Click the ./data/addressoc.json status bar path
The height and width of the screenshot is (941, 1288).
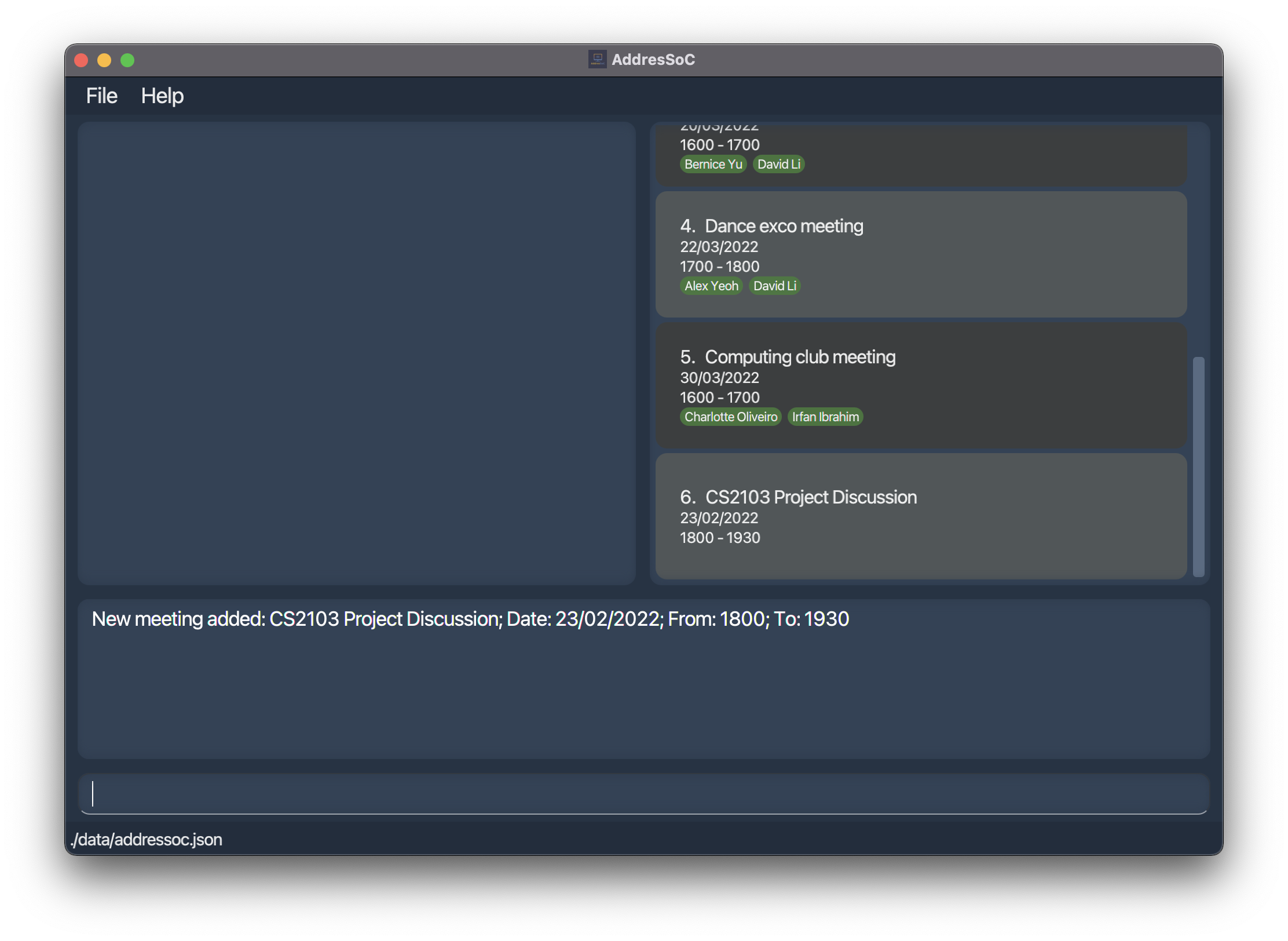click(x=147, y=840)
